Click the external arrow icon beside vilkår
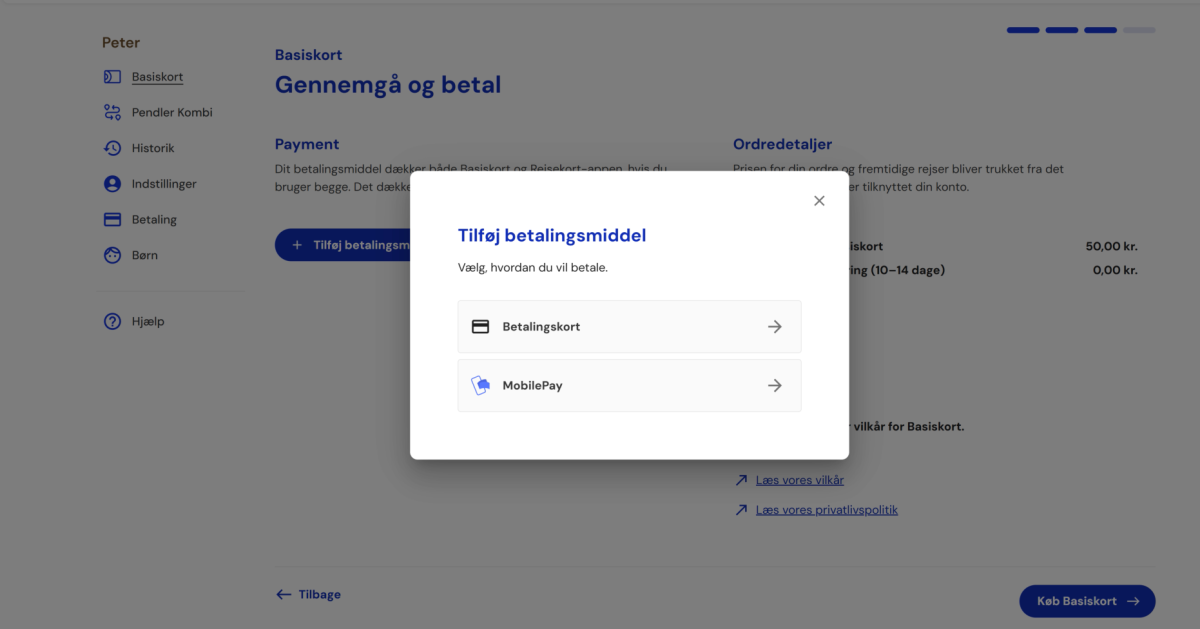This screenshot has width=1200, height=629. 741,480
